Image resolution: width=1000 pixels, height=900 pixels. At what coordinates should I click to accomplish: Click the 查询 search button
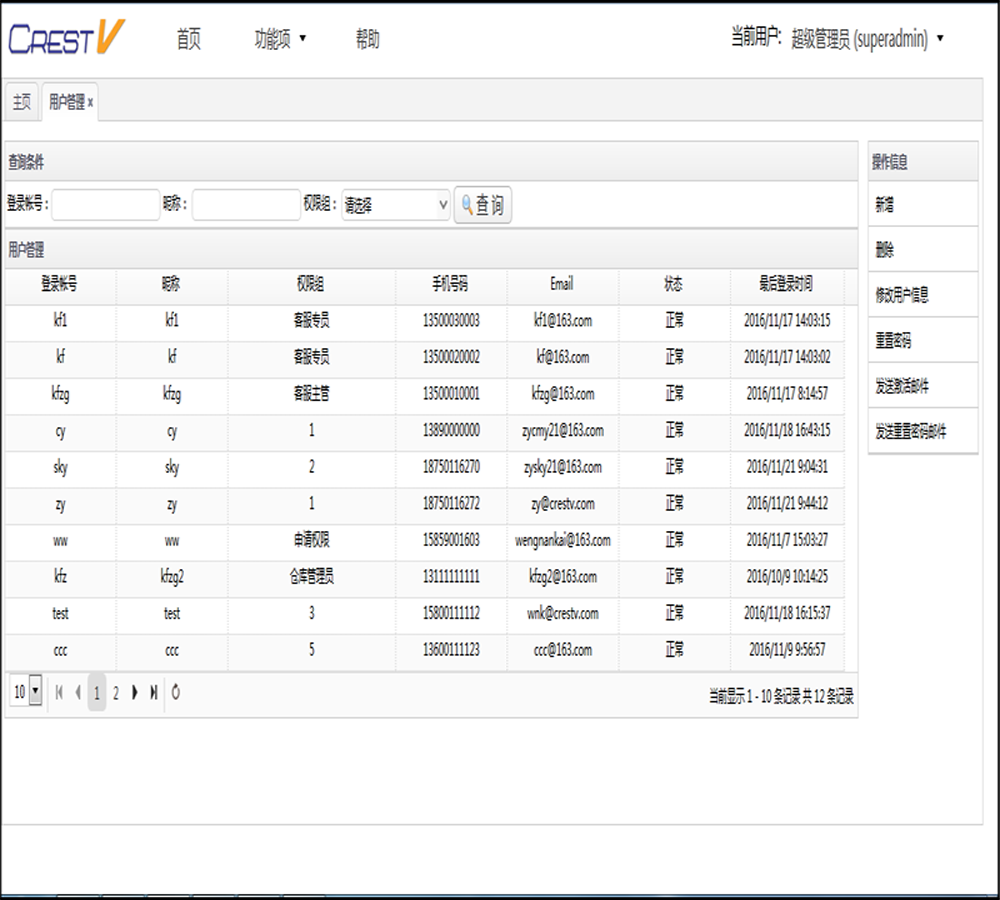click(483, 205)
